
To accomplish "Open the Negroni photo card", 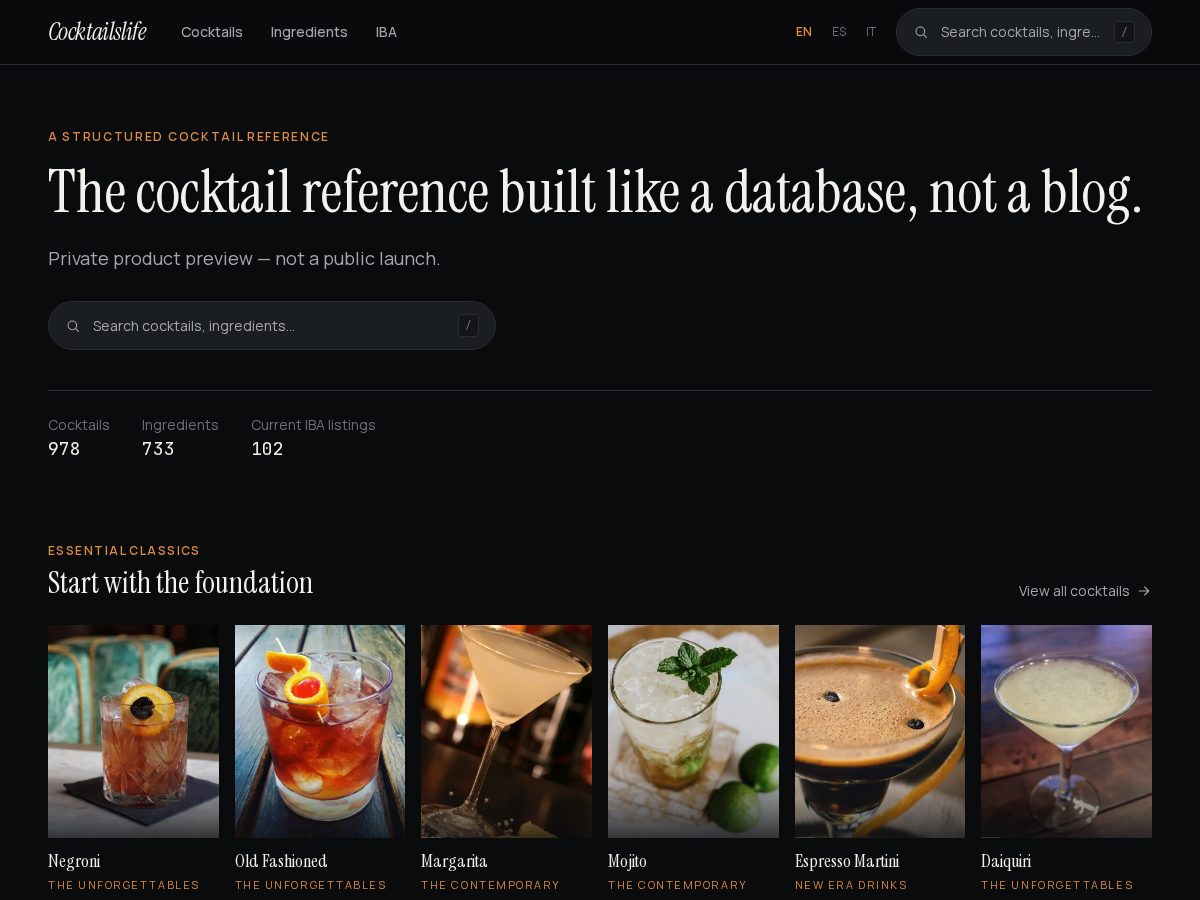I will pyautogui.click(x=133, y=731).
